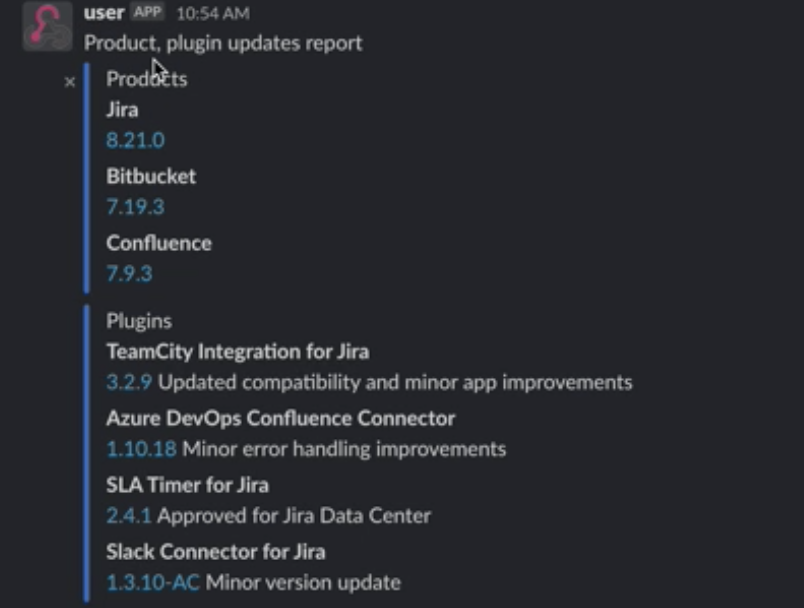804x608 pixels.
Task: Dismiss the Products attachment with the x icon
Action: 69,82
